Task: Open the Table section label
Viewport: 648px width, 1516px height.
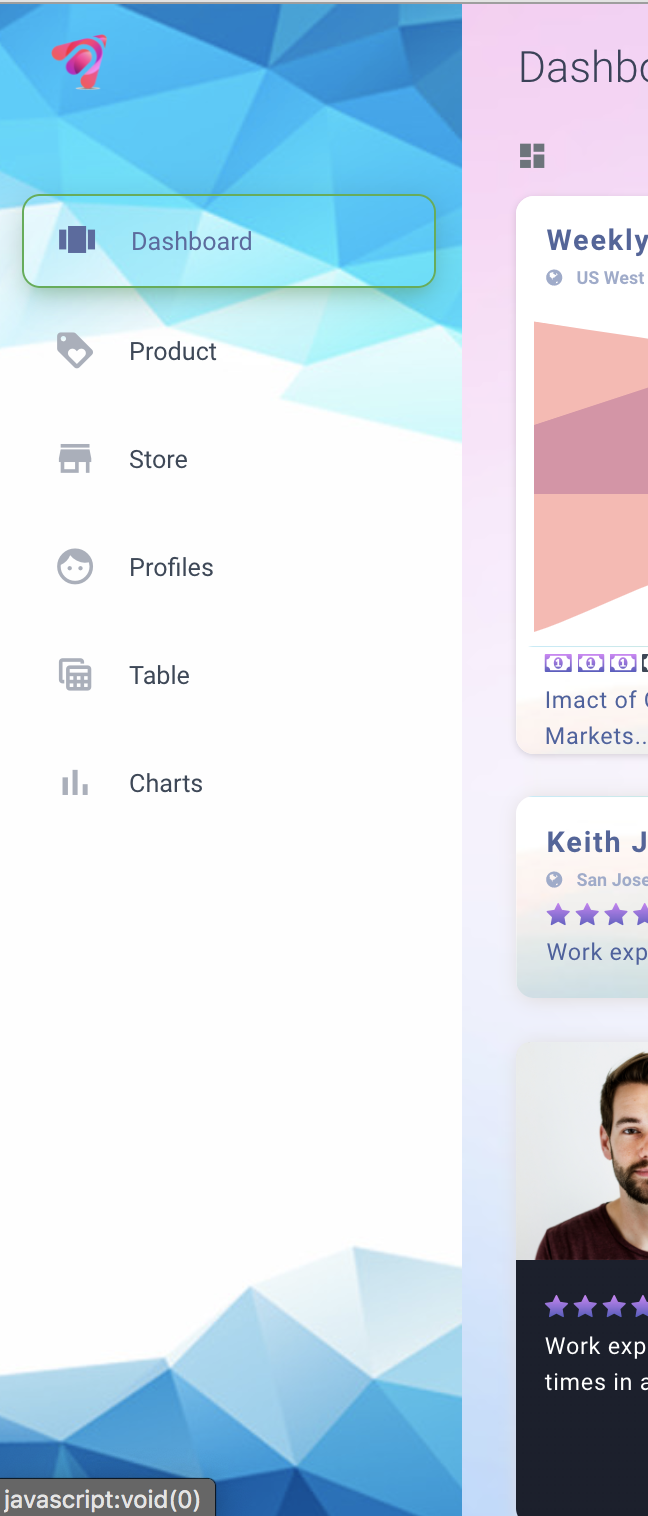Action: tap(159, 675)
